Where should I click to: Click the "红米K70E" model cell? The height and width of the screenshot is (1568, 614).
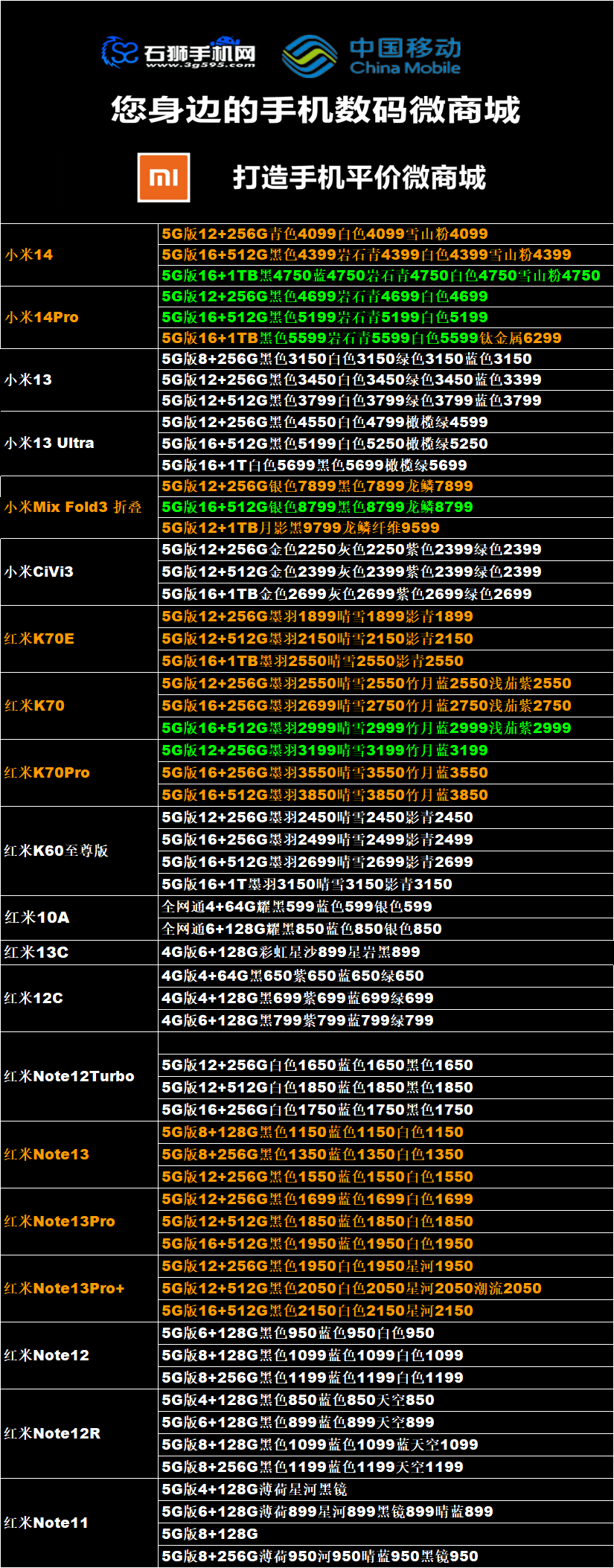tap(79, 639)
